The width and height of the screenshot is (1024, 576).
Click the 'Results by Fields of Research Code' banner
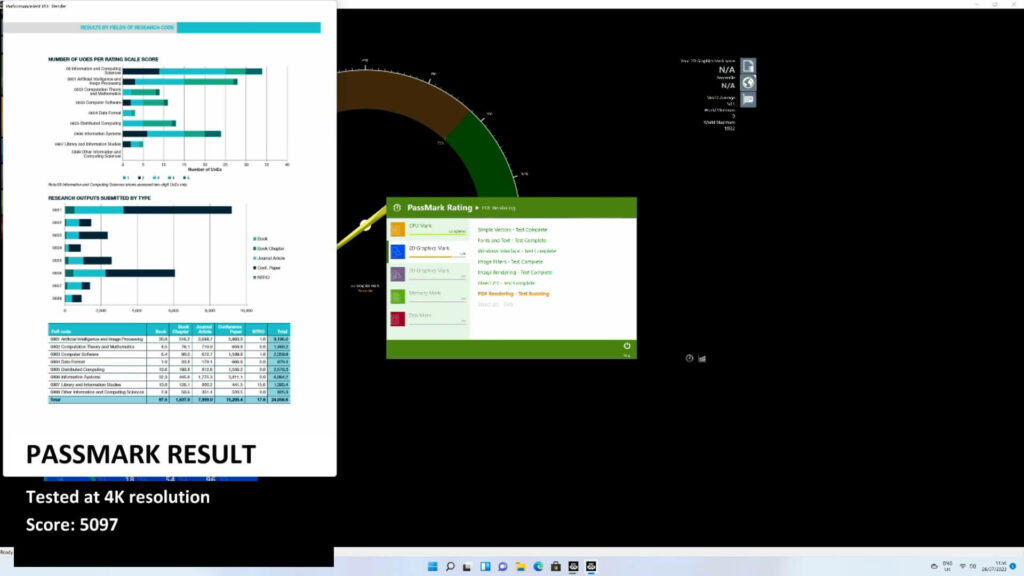(x=162, y=27)
